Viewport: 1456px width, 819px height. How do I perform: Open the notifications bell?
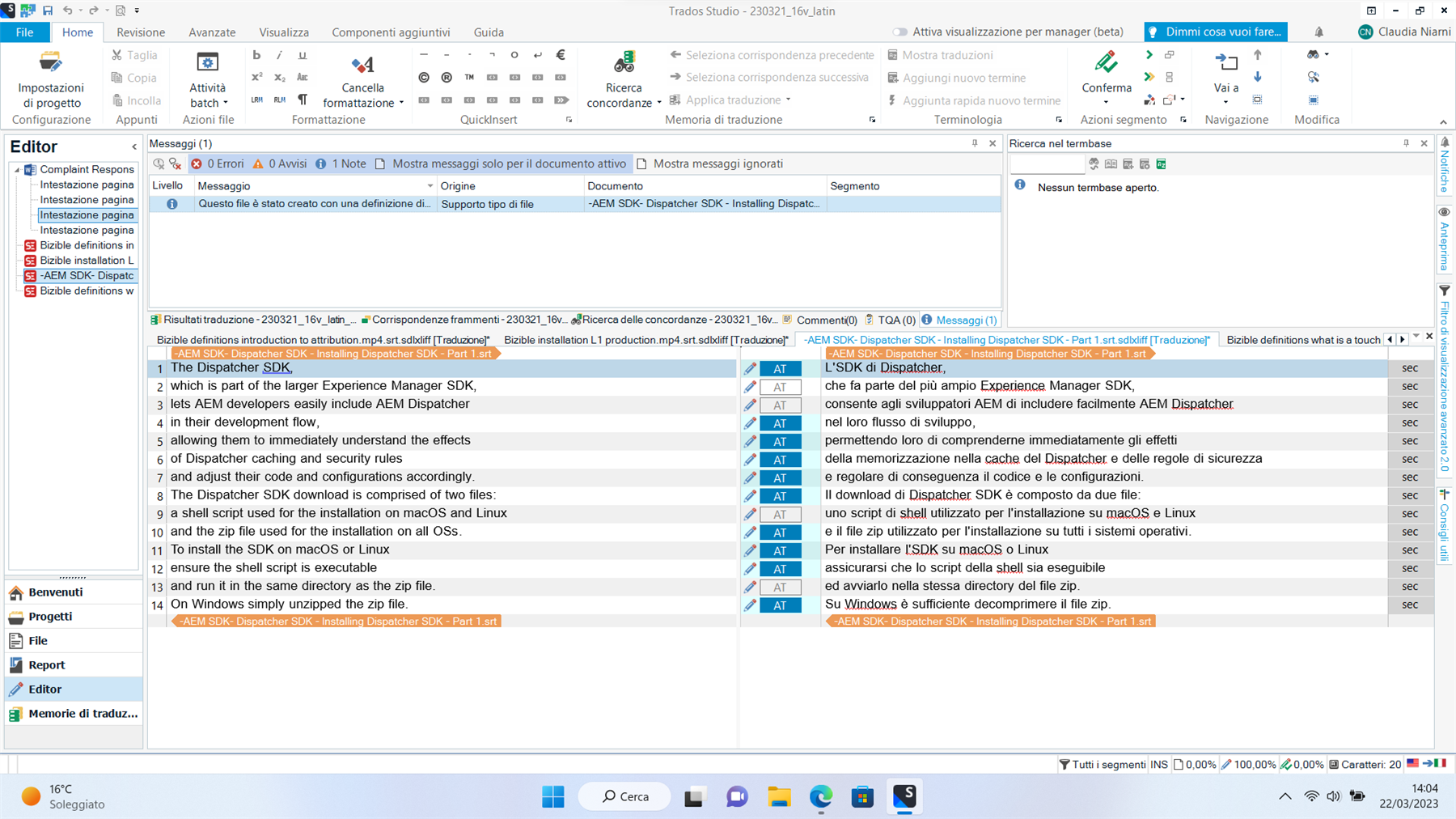coord(1318,32)
